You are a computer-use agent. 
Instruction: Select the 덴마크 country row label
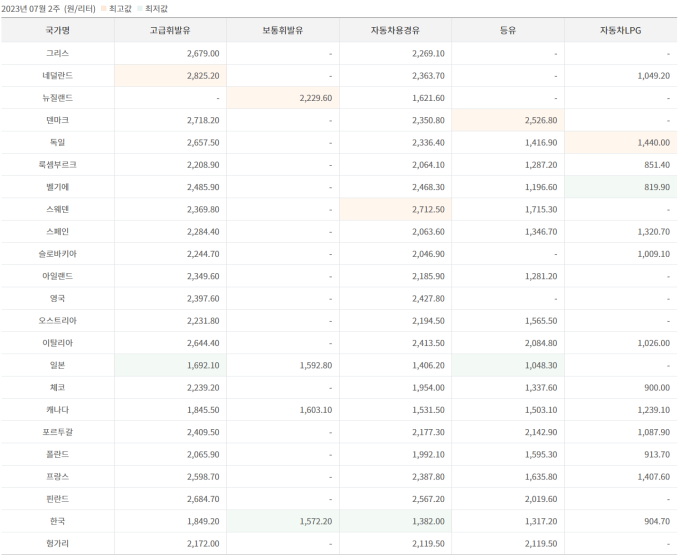[x=57, y=120]
